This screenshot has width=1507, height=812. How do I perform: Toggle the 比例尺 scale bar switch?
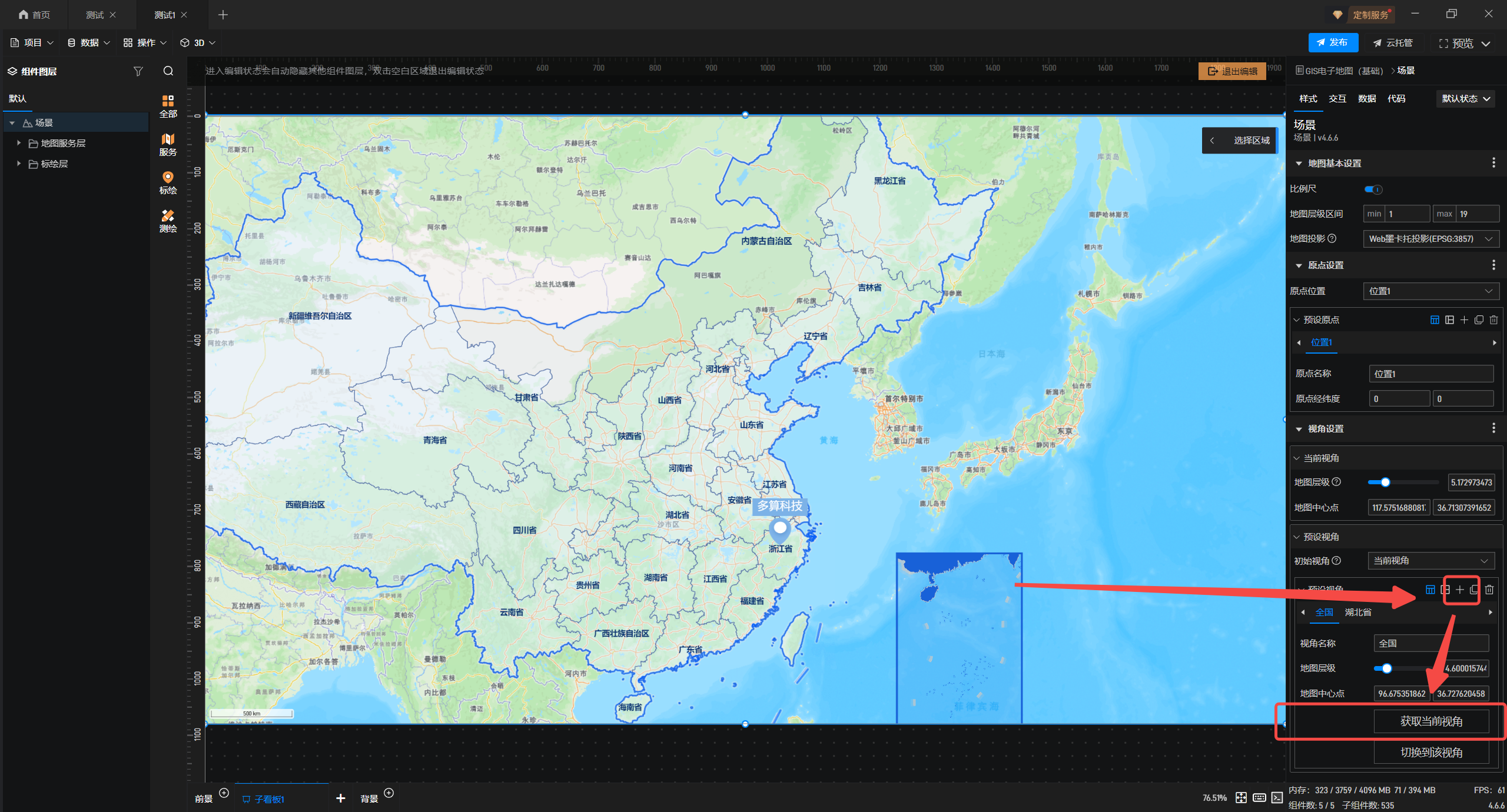pyautogui.click(x=1373, y=189)
